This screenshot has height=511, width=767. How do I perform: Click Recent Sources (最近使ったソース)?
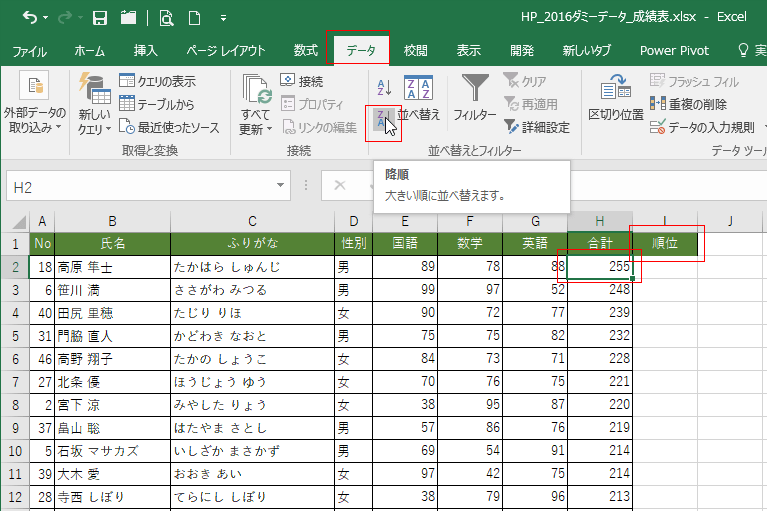pyautogui.click(x=168, y=127)
